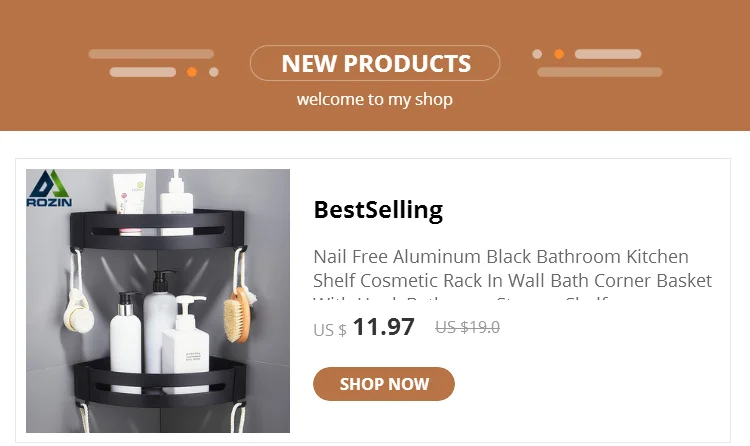Click the discounted price 11.97
The height and width of the screenshot is (446, 750).
[383, 326]
